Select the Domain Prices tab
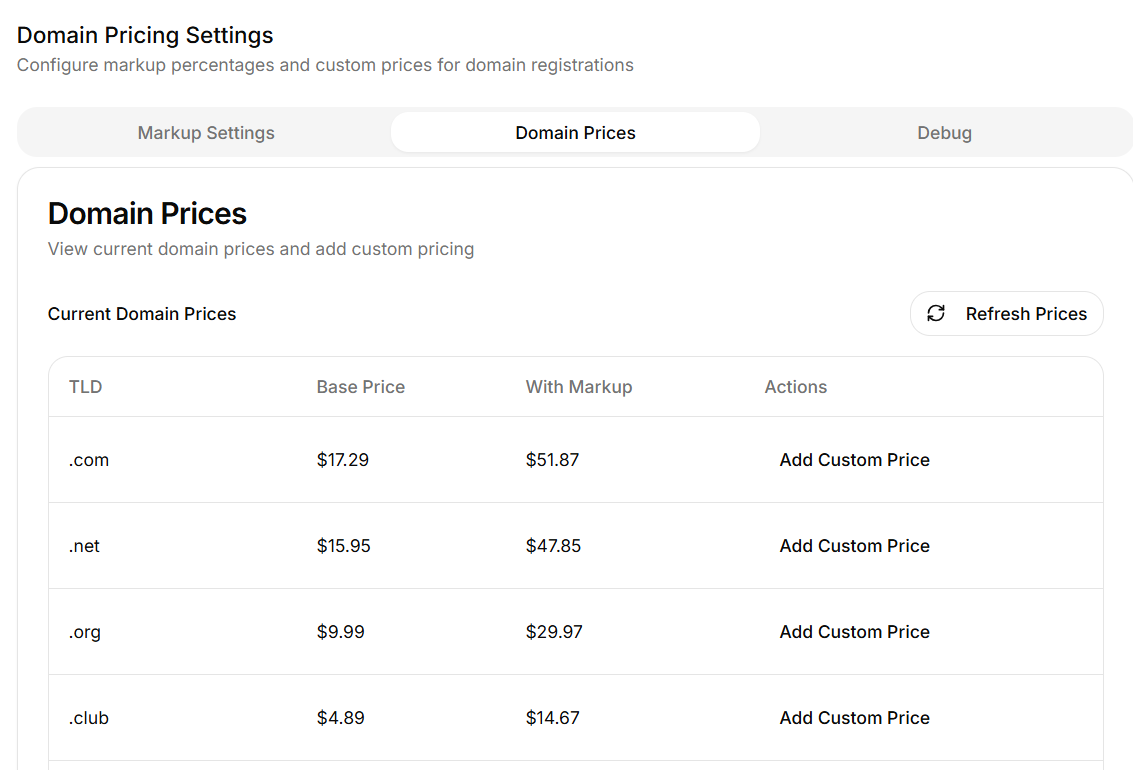The image size is (1133, 770). (575, 133)
